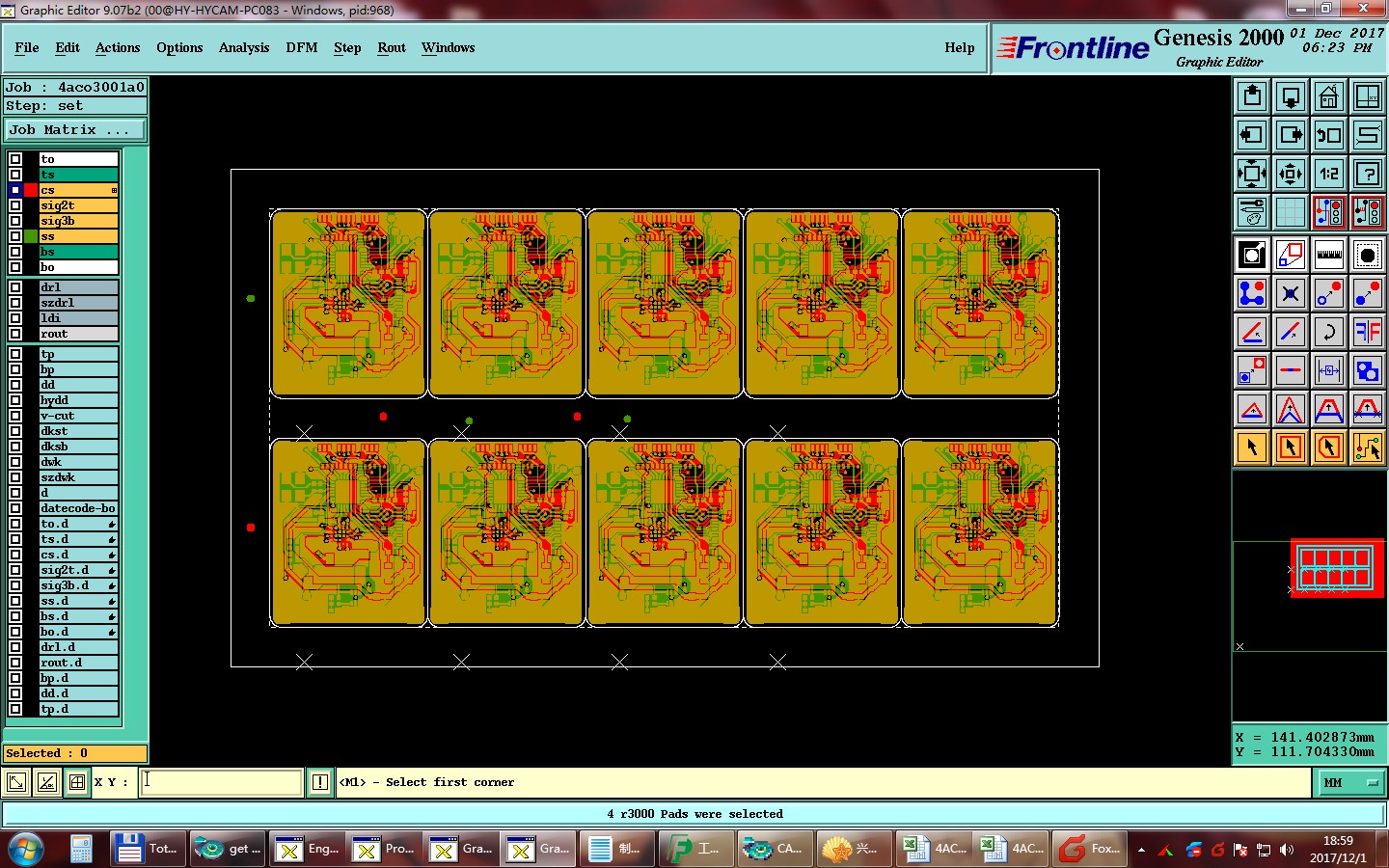The width and height of the screenshot is (1389, 868).
Task: Open the Rout menu
Action: [392, 47]
